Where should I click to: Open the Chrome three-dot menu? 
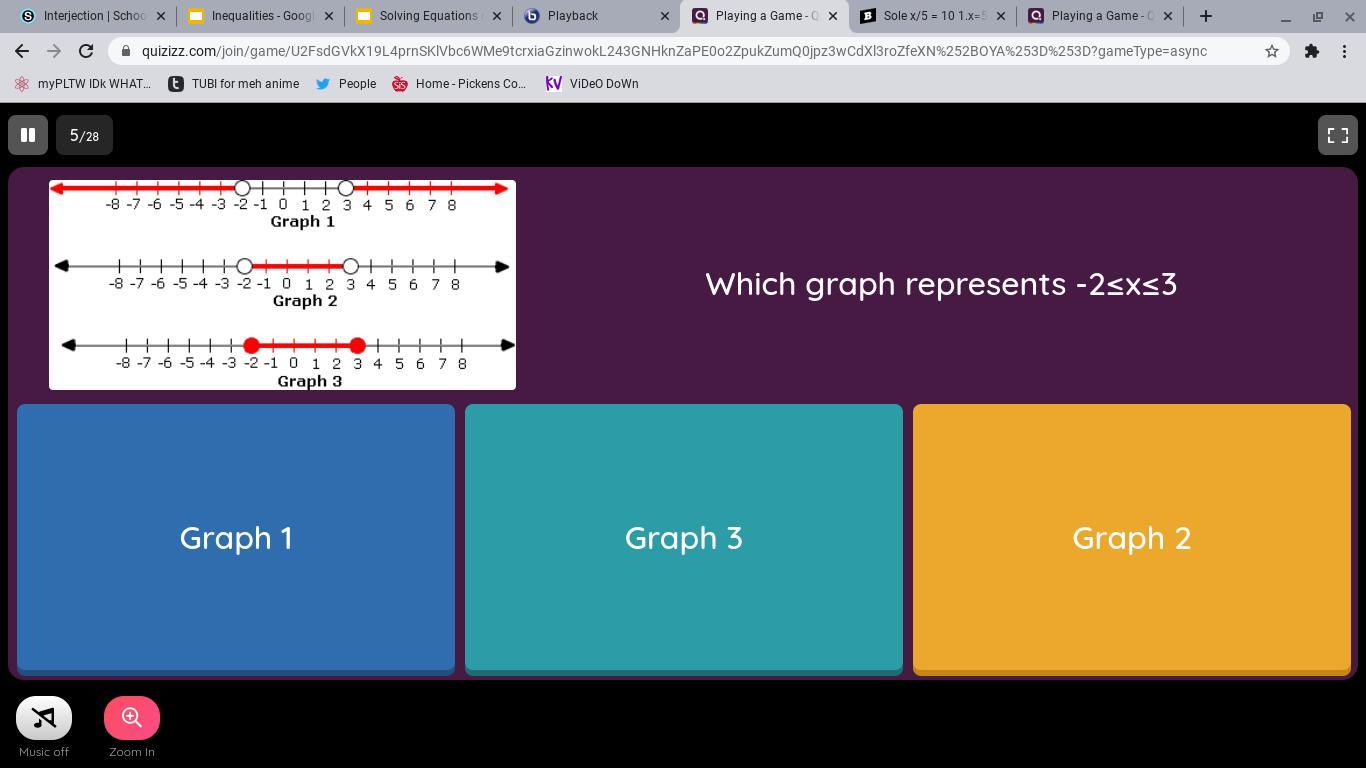tap(1345, 51)
